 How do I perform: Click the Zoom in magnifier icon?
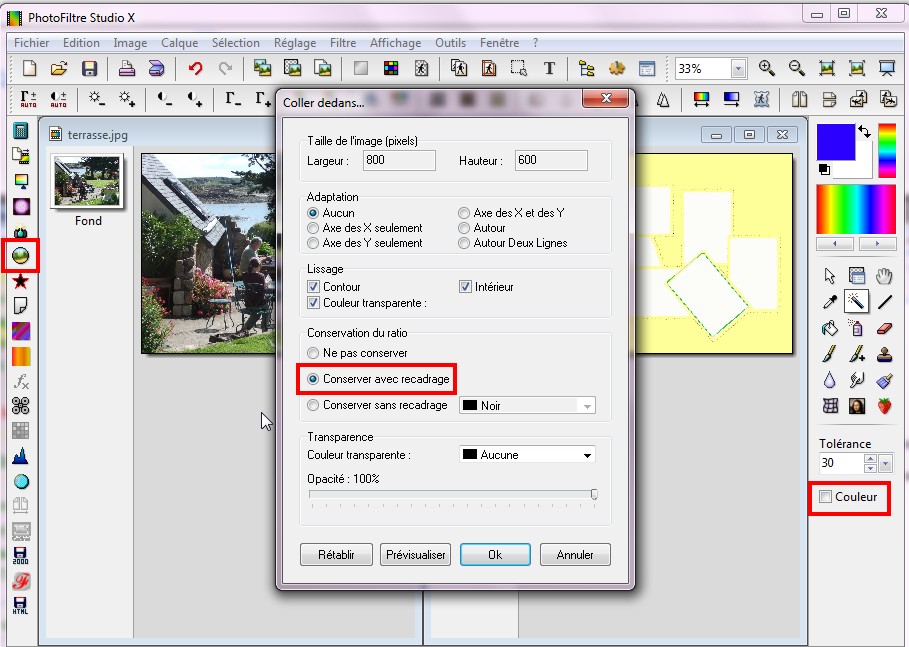[766, 68]
